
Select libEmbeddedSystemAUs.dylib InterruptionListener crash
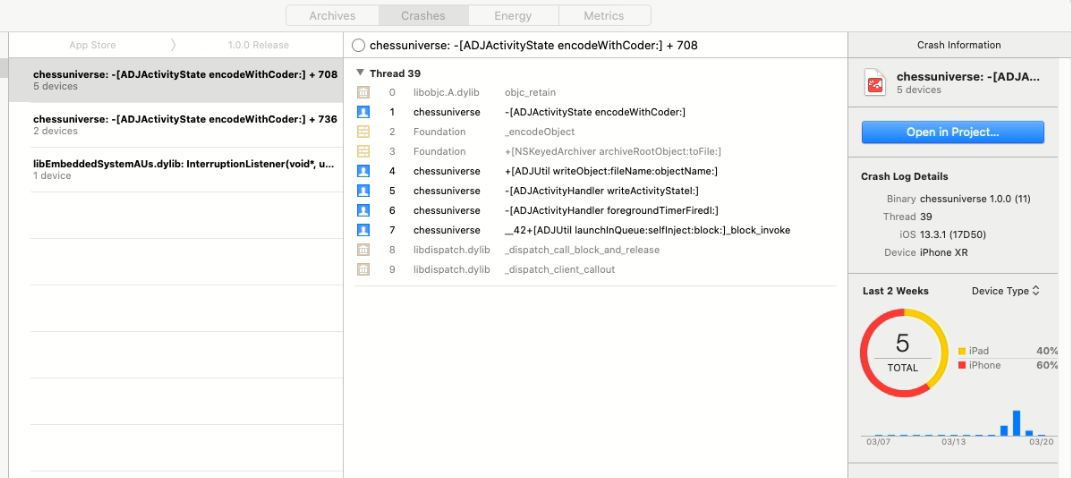(176, 170)
